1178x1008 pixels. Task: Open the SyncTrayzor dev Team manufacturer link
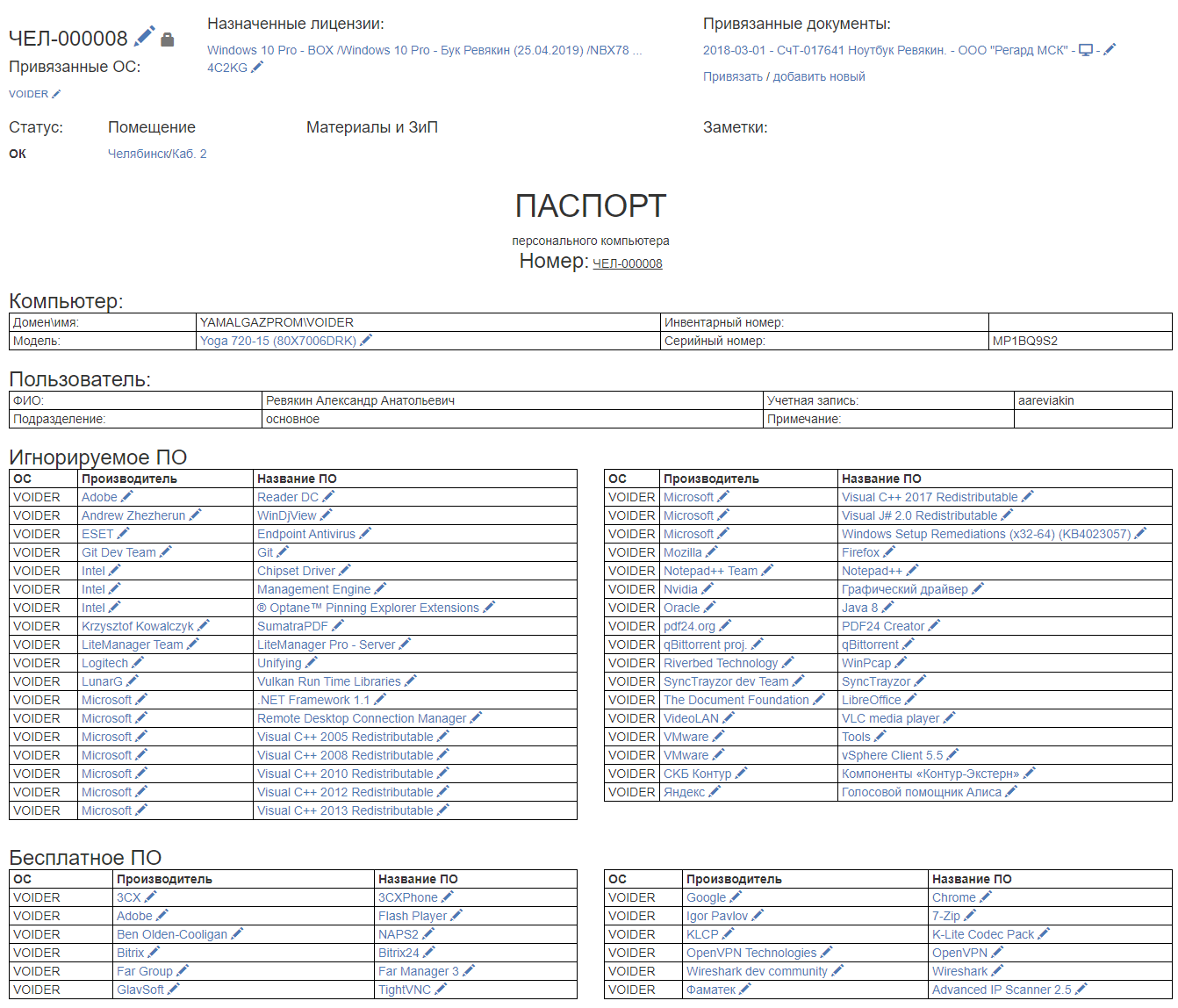tap(726, 681)
